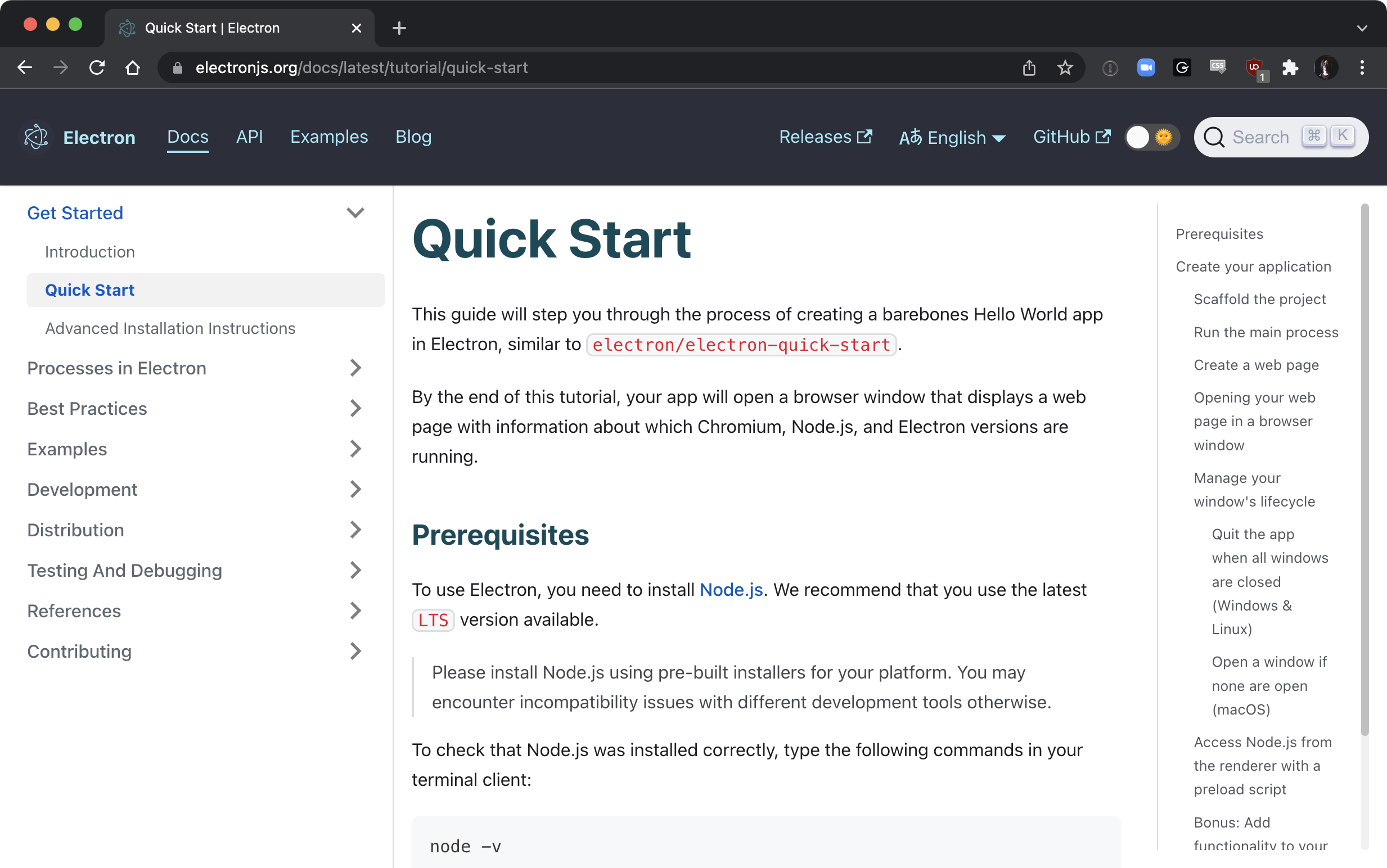Open the Extensions puzzle piece menu

(x=1290, y=67)
